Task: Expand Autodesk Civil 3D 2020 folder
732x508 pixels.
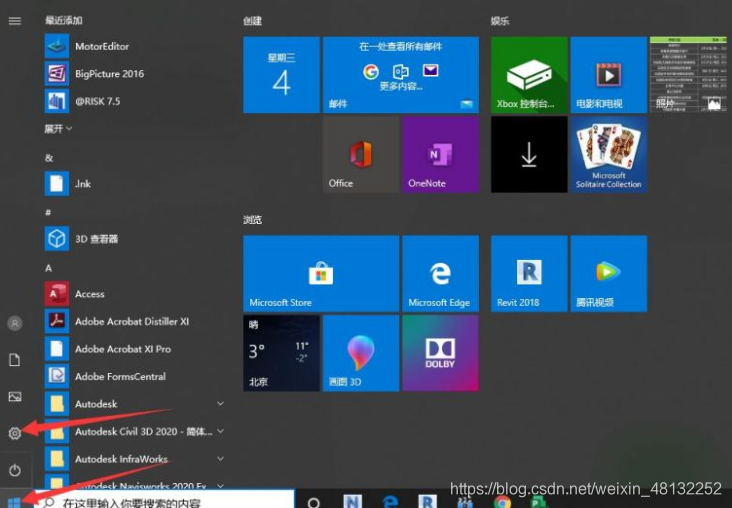Action: (220, 431)
